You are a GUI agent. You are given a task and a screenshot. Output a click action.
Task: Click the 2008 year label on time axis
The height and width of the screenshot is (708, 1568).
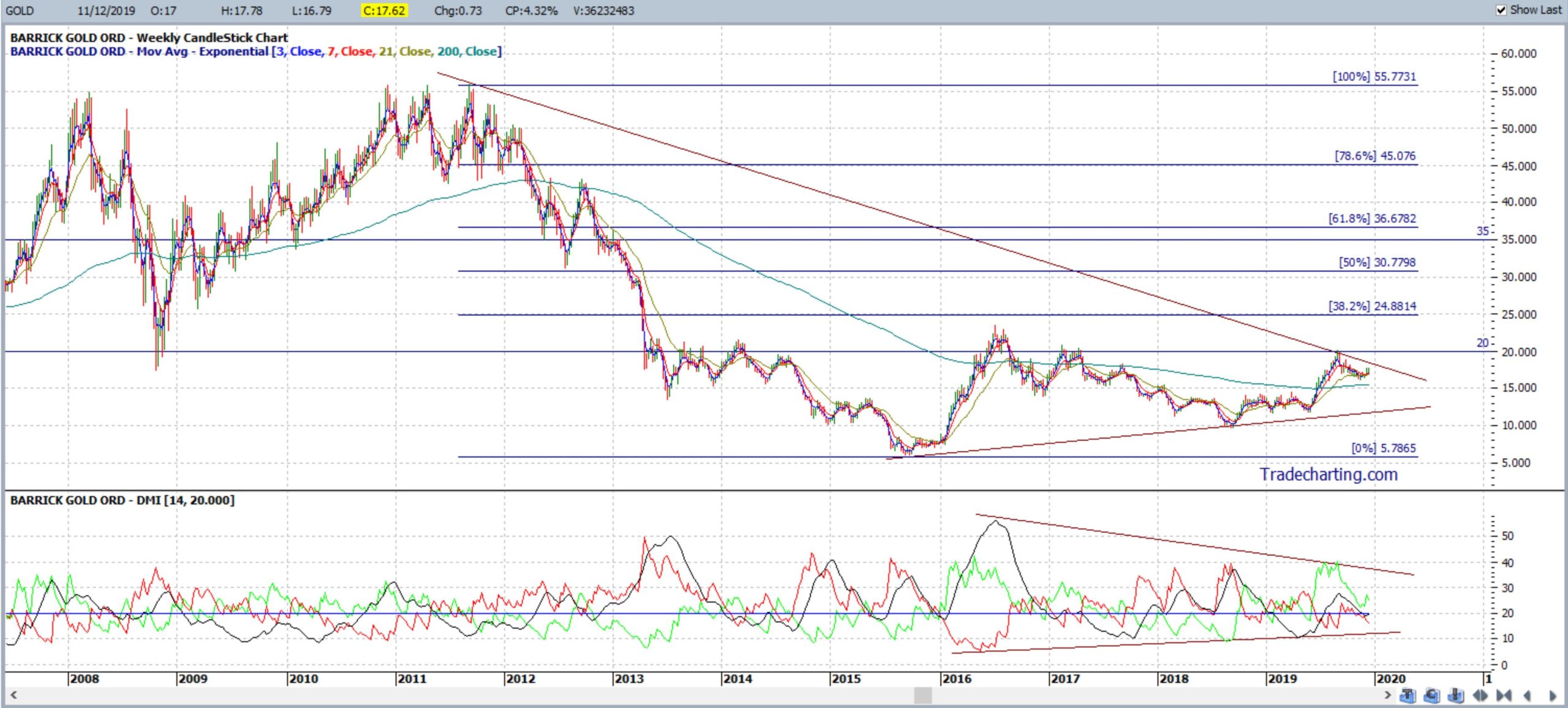84,679
